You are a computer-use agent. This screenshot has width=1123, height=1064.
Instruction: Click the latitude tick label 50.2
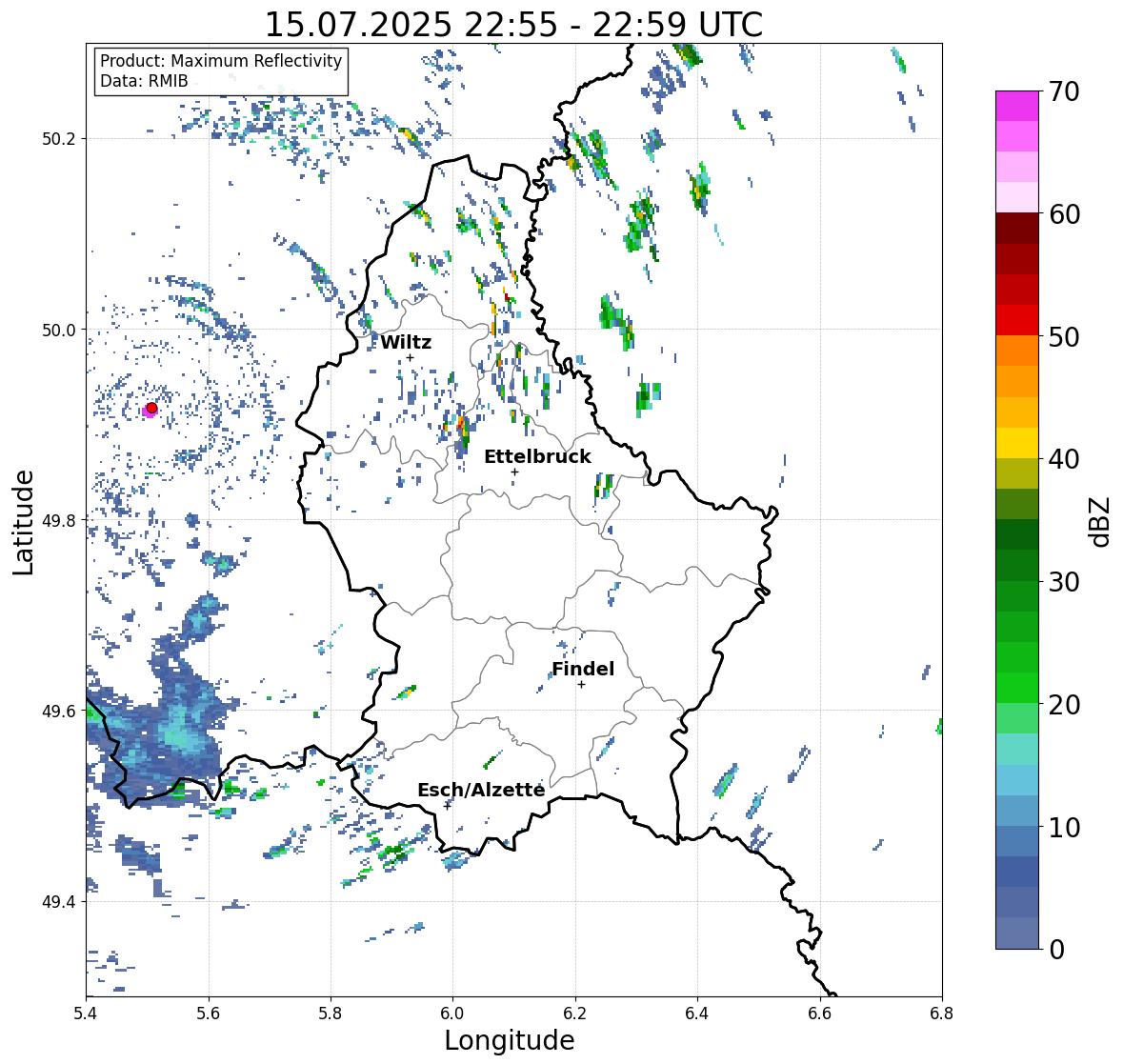59,139
